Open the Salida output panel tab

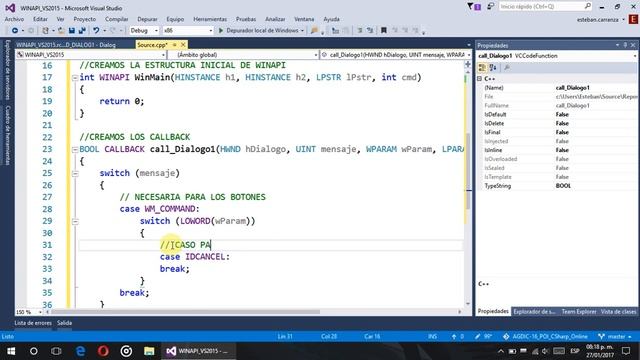click(64, 323)
